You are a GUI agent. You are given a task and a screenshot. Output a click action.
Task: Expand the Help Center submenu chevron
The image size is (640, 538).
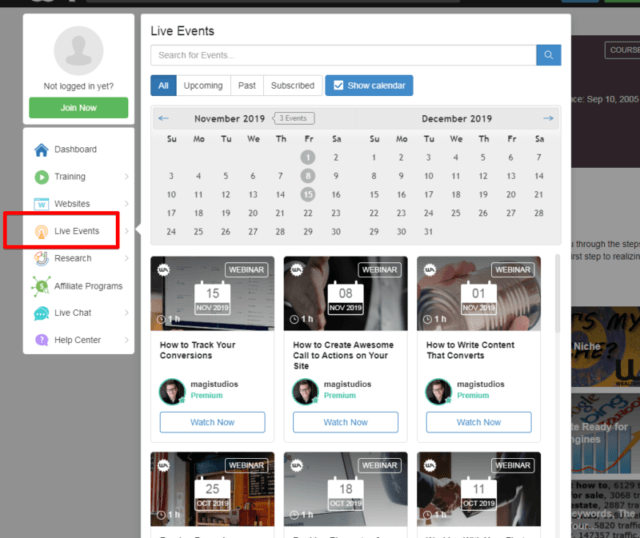click(x=127, y=340)
